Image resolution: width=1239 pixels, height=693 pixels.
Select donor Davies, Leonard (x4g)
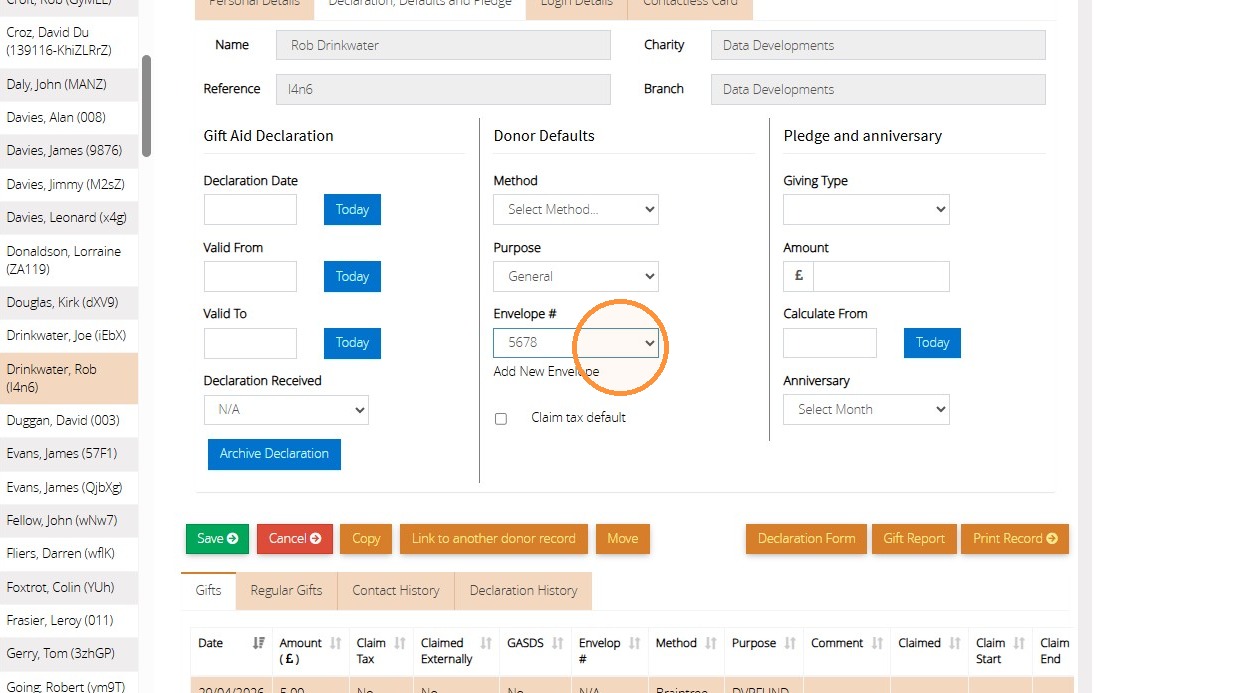(x=69, y=217)
